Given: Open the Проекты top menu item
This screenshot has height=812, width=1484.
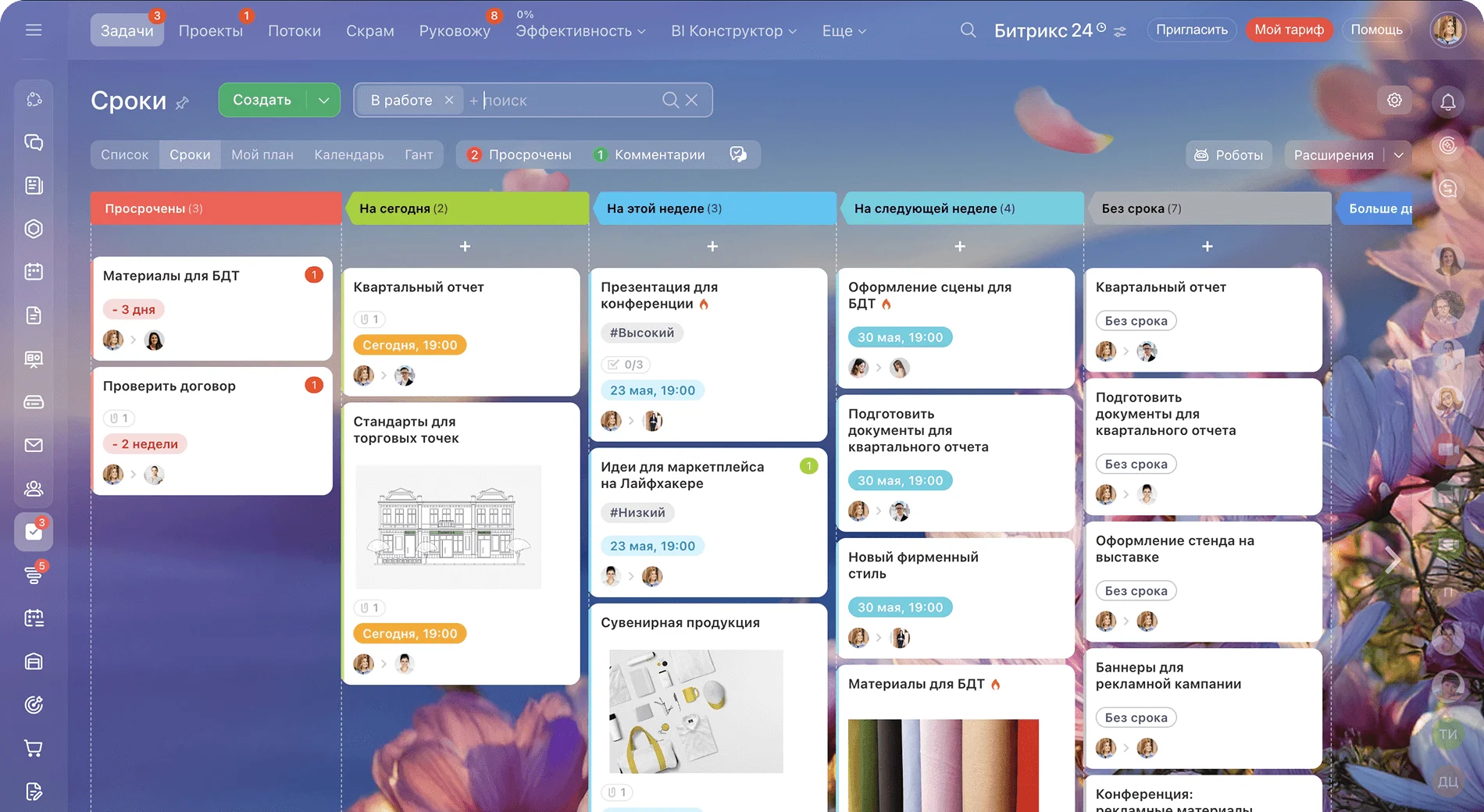Looking at the screenshot, I should 210,31.
